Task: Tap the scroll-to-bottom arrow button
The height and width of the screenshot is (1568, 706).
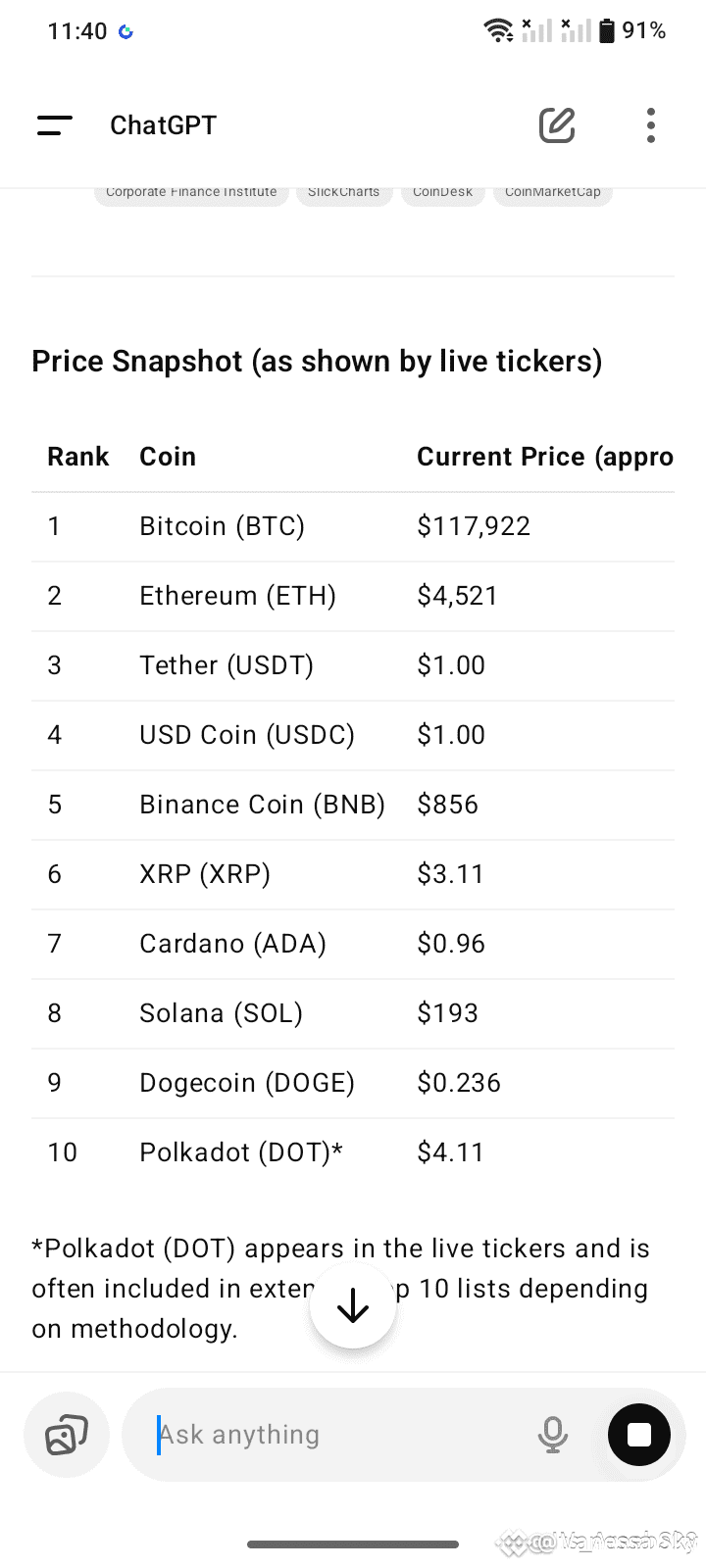Action: (353, 1305)
